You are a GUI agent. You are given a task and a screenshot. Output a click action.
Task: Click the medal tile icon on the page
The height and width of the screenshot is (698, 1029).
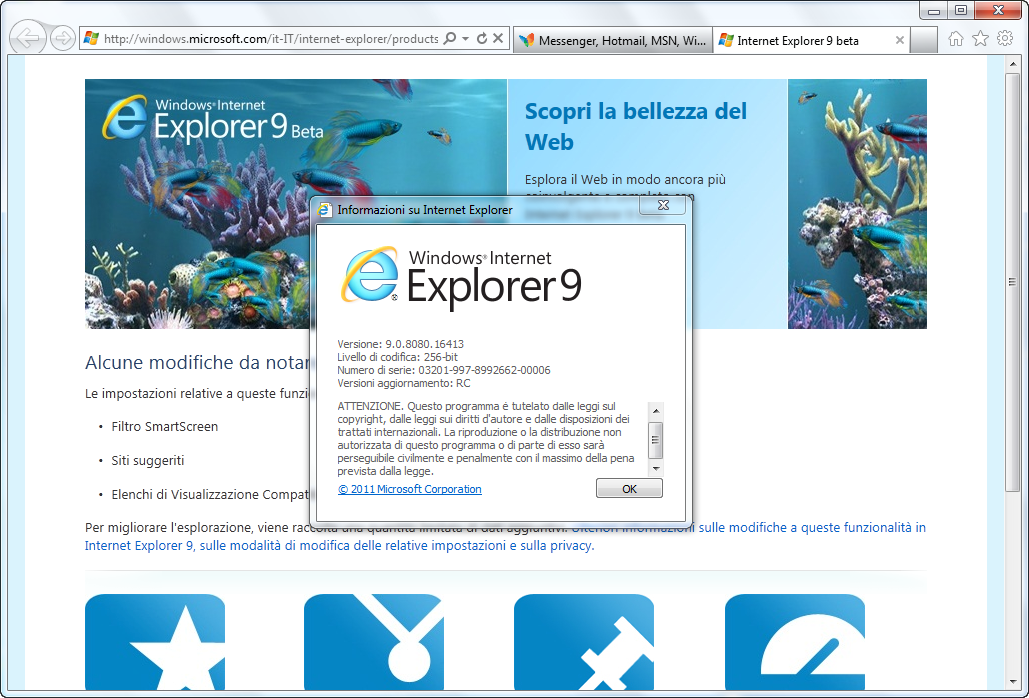pos(373,642)
